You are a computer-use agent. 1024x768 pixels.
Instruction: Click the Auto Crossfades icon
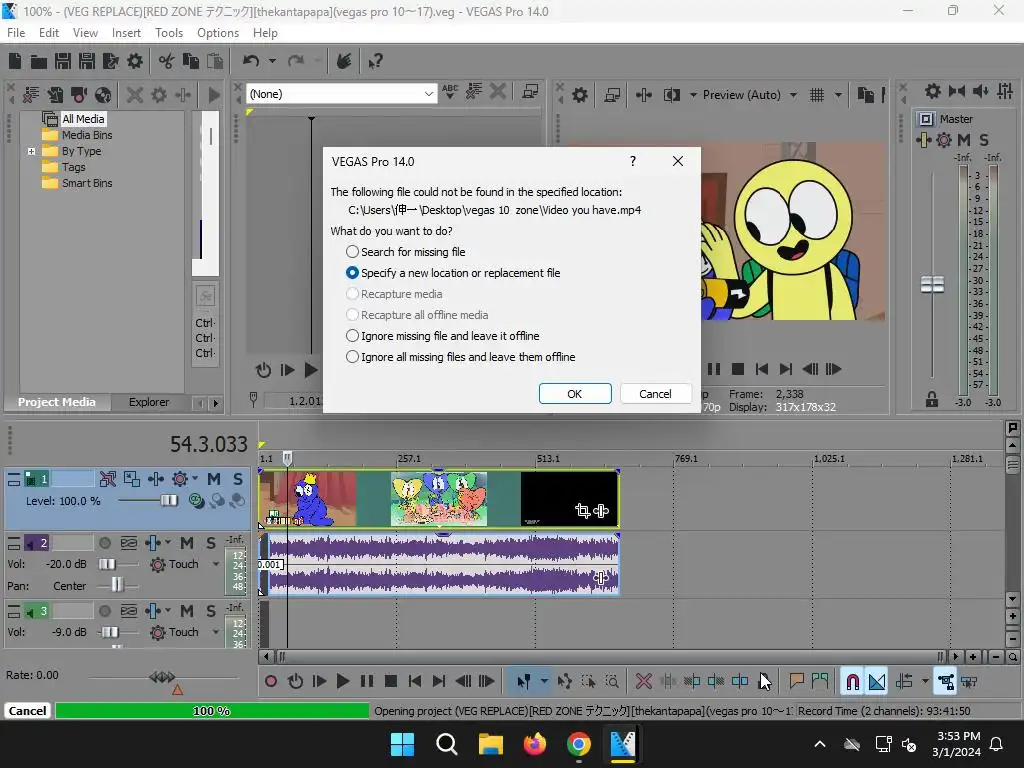(877, 682)
